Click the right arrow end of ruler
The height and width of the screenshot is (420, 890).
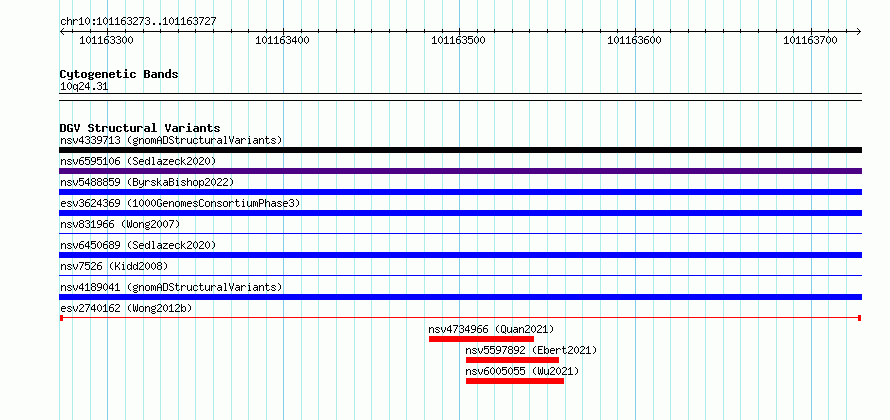click(859, 31)
